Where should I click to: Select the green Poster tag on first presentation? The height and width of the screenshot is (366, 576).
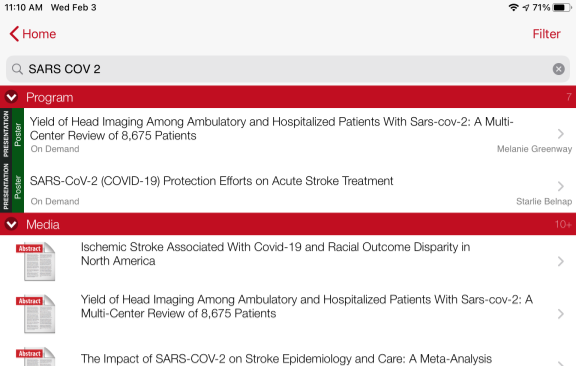point(18,134)
